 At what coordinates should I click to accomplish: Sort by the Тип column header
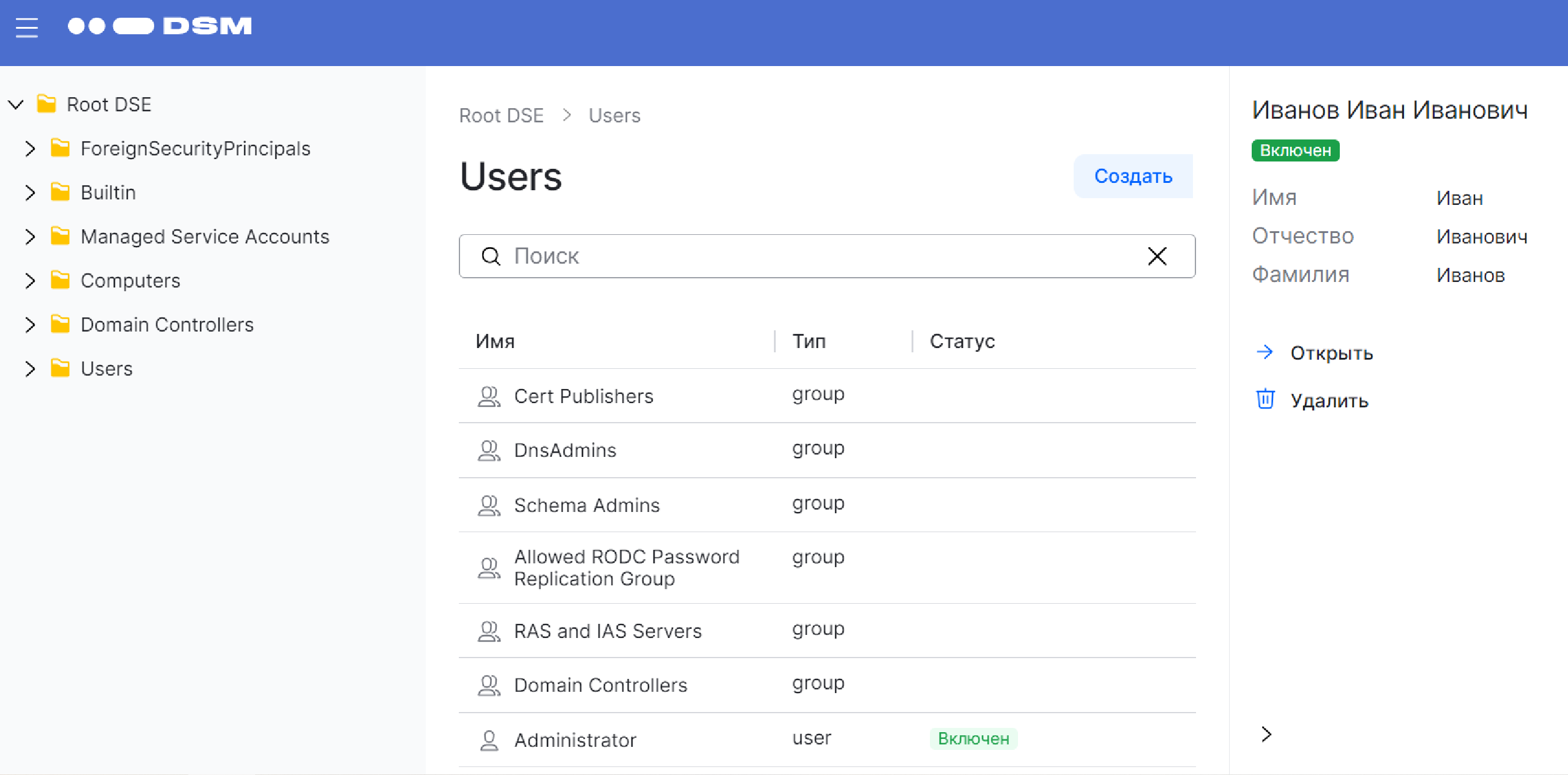(809, 341)
